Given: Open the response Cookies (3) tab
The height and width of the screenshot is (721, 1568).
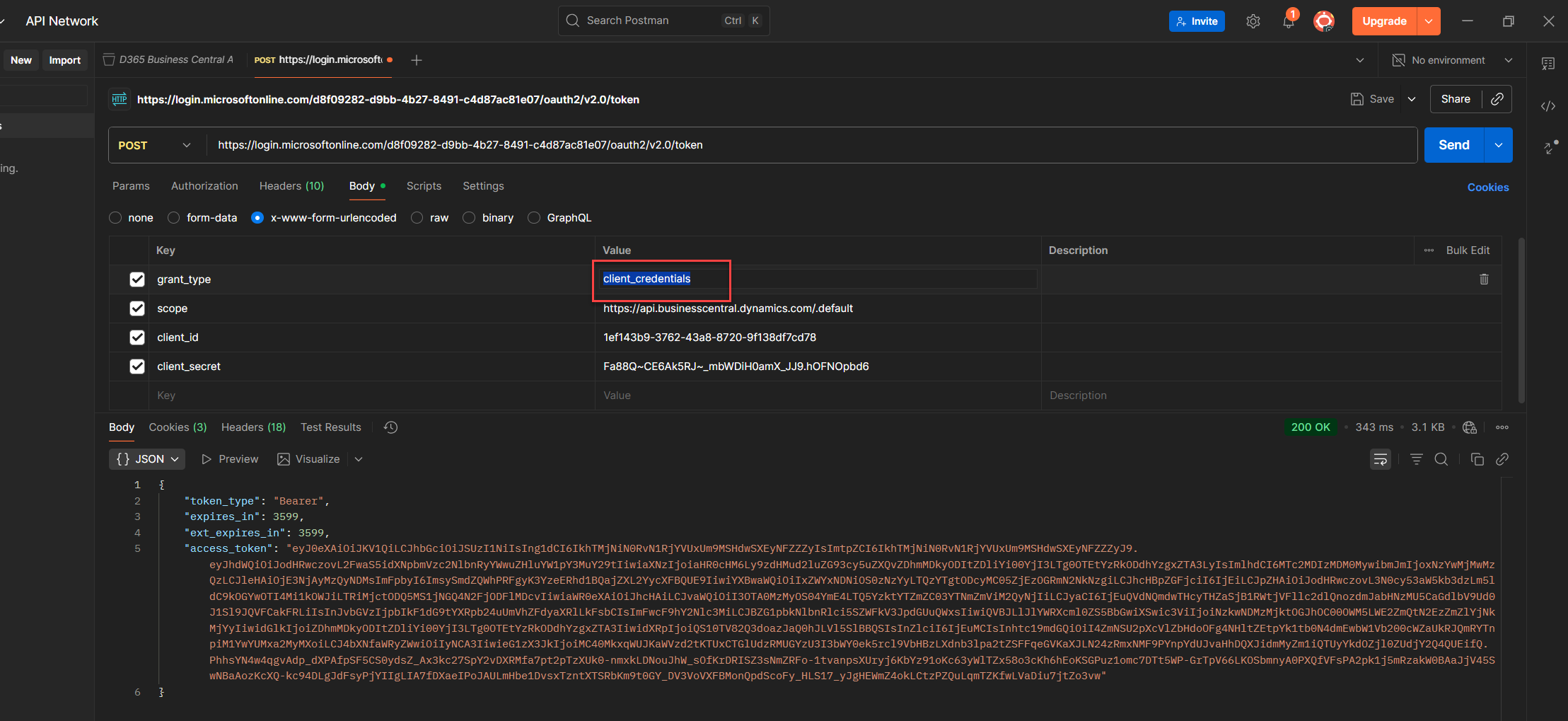Looking at the screenshot, I should tap(178, 427).
